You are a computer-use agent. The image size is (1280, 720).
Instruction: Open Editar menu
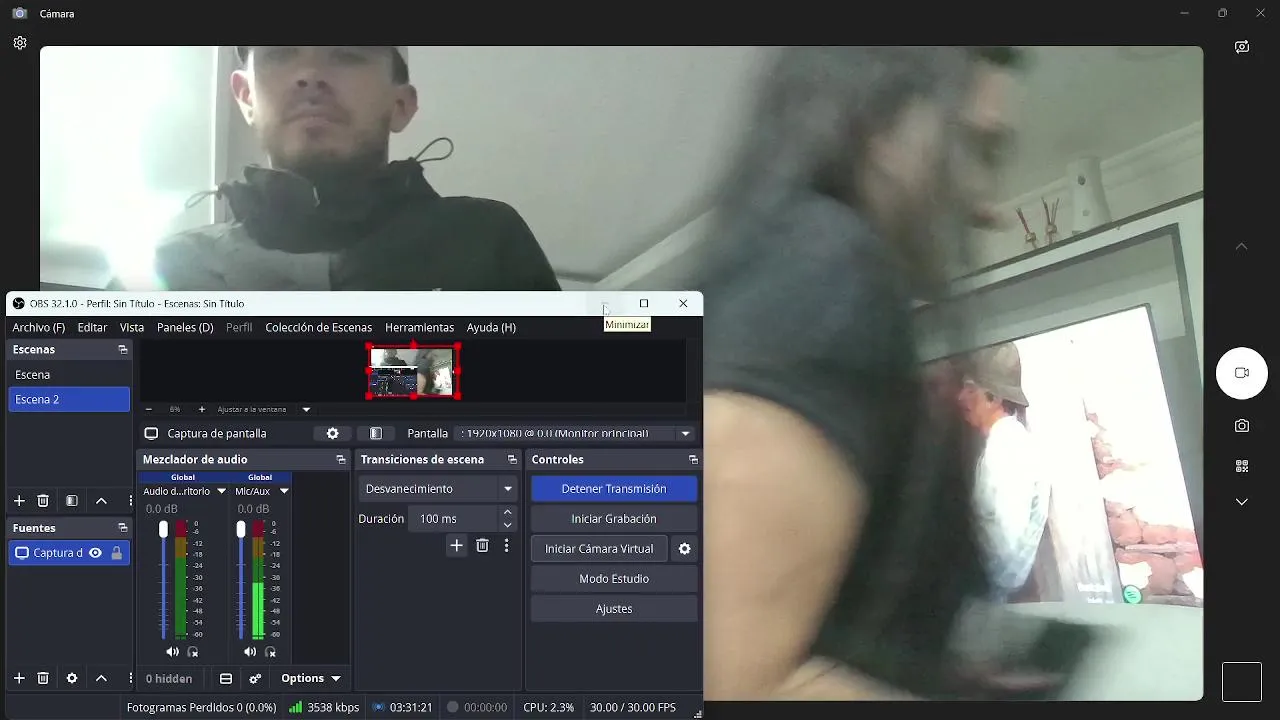(92, 327)
